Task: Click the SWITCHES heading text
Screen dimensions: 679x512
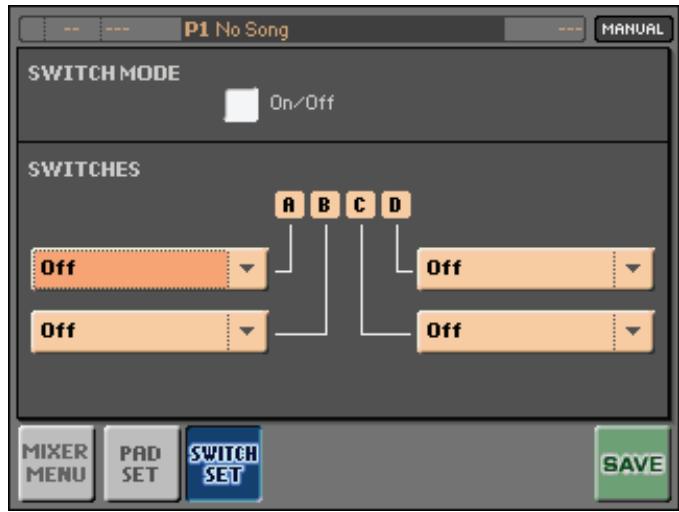Action: tap(84, 169)
